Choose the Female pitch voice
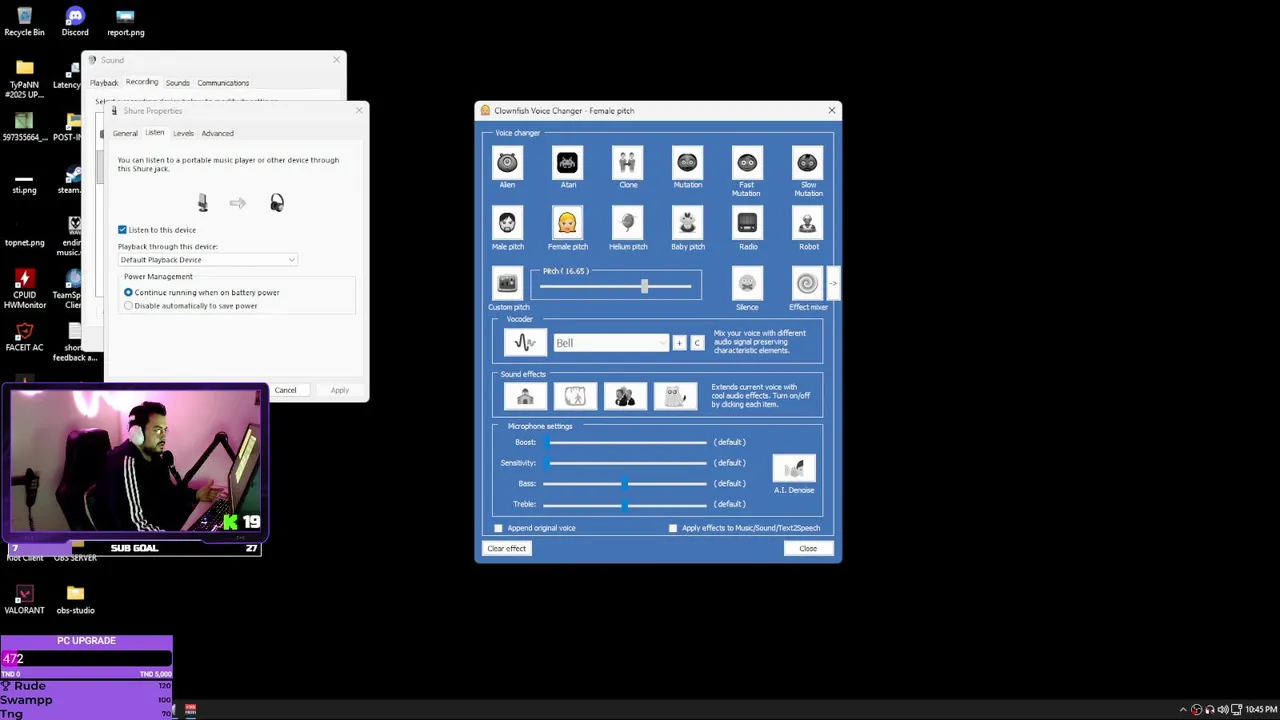The height and width of the screenshot is (720, 1280). (567, 223)
